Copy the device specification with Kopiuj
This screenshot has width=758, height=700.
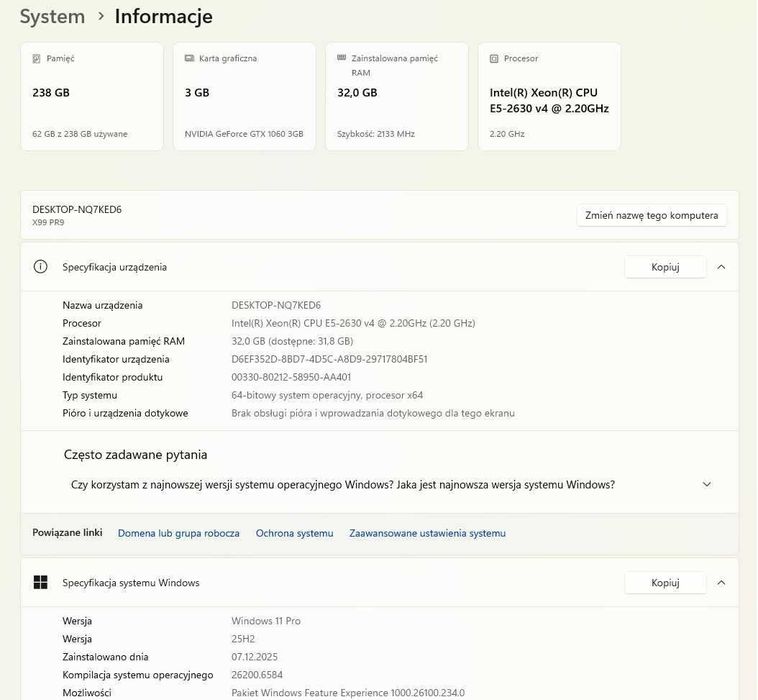click(665, 267)
